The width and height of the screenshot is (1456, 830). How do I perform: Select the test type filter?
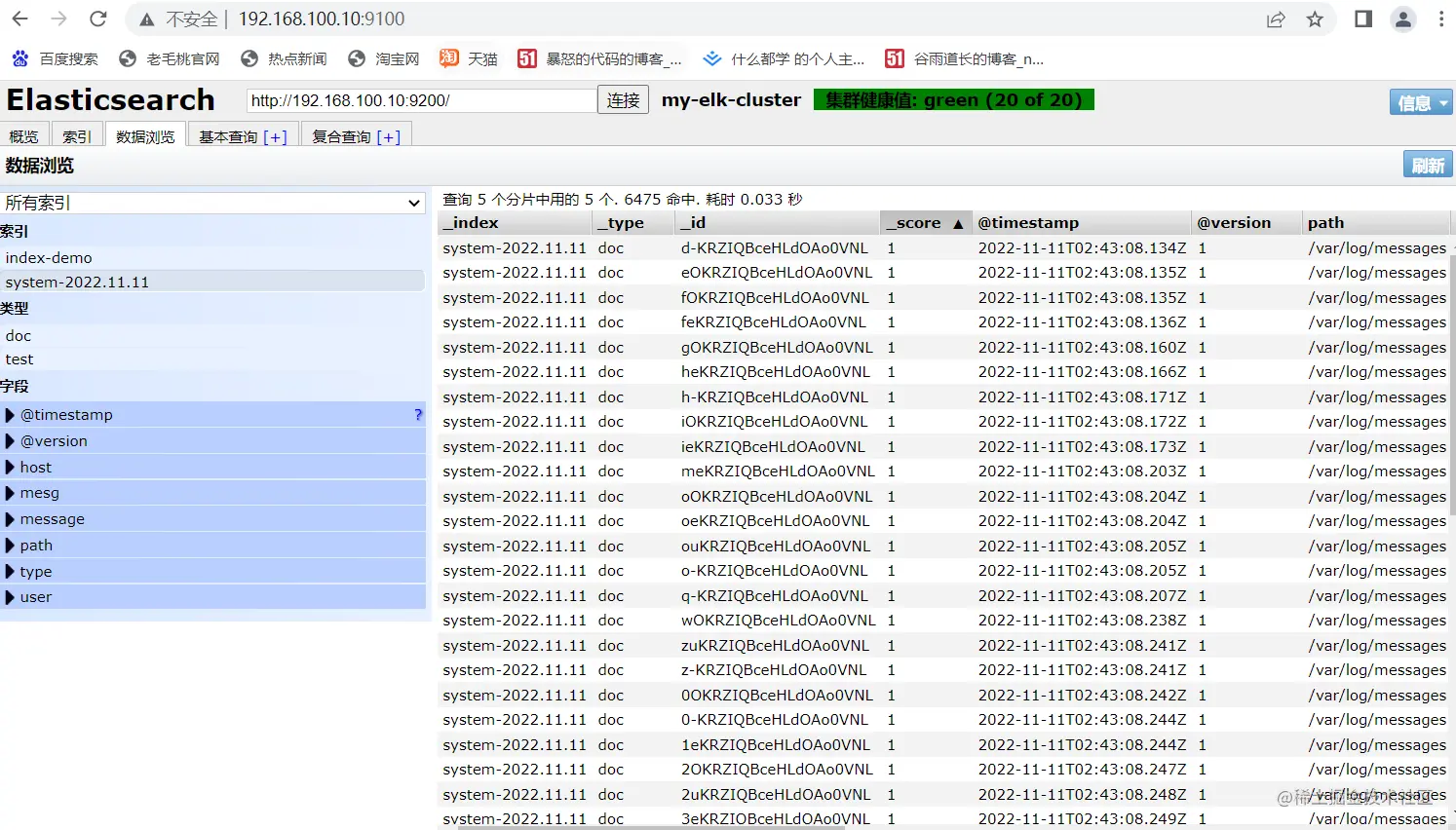pos(212,358)
